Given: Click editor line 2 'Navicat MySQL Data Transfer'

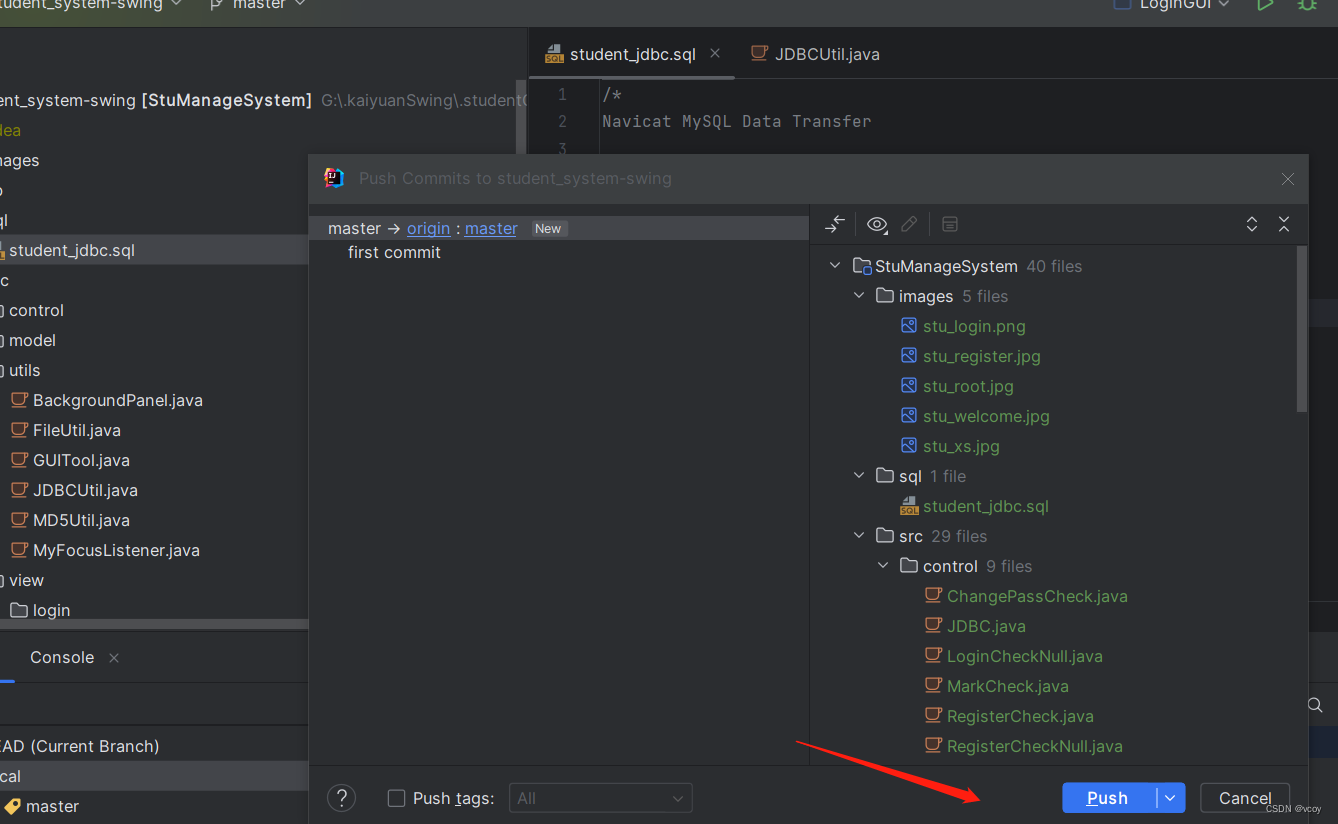Looking at the screenshot, I should [737, 121].
